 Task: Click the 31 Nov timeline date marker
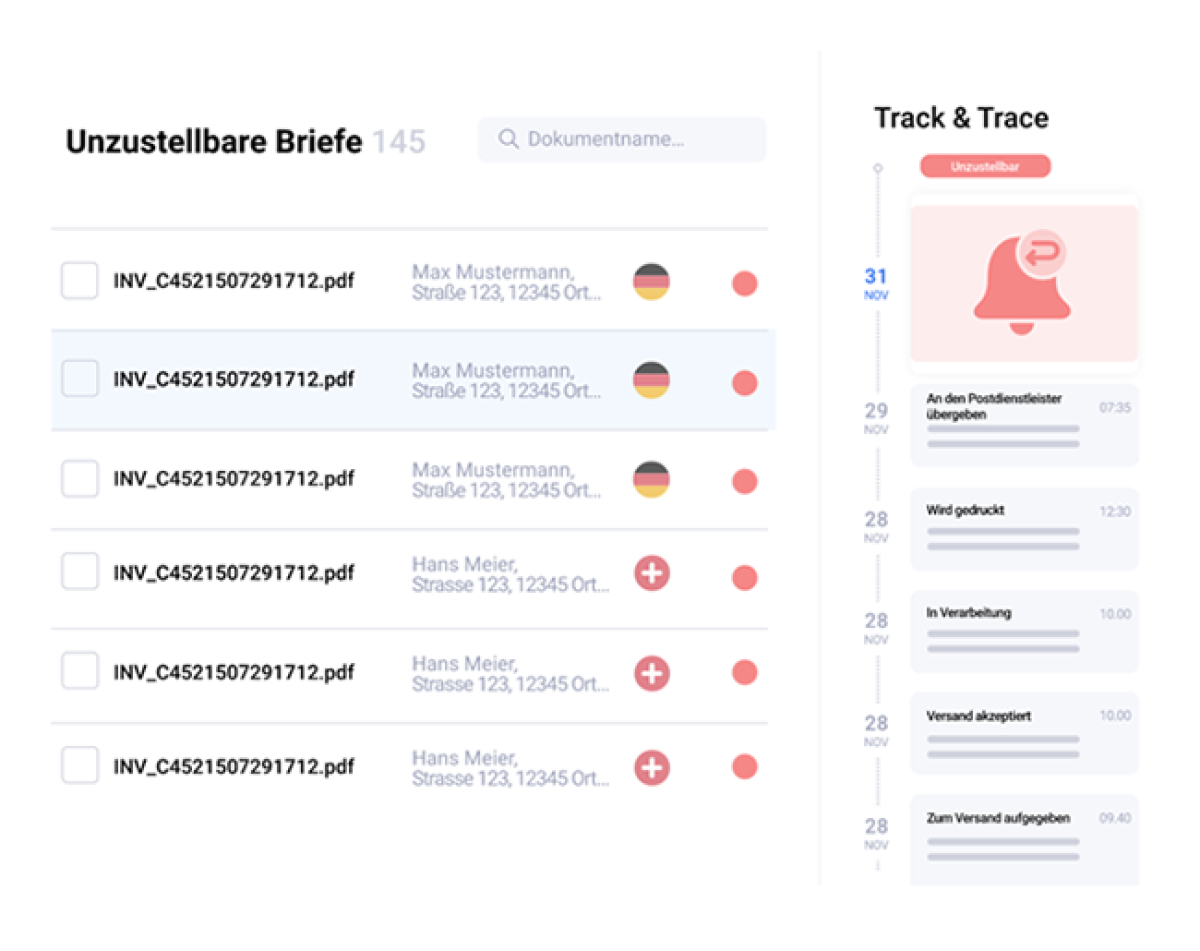click(x=876, y=283)
